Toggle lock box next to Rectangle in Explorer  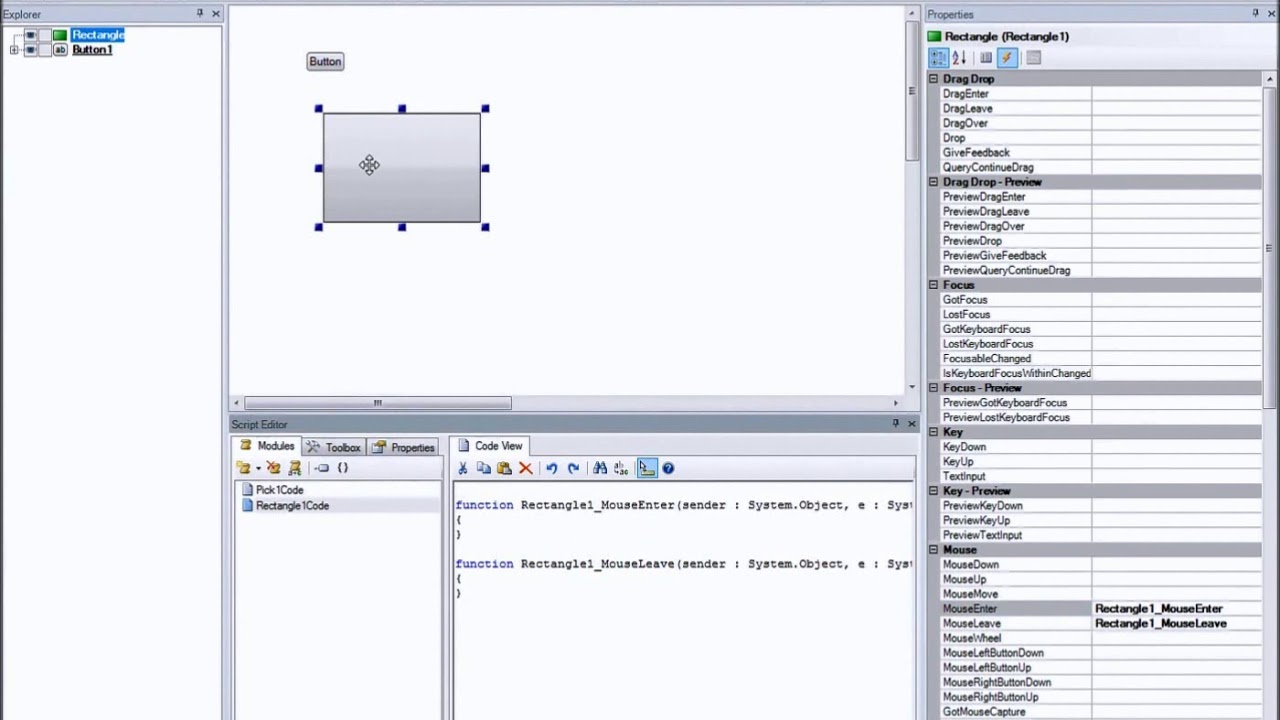(44, 35)
